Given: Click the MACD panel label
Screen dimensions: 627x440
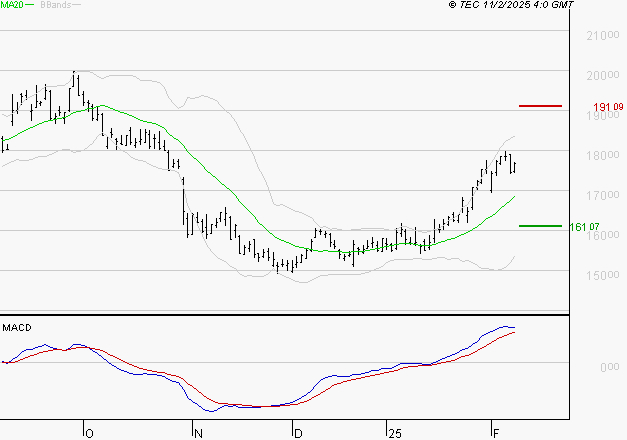Looking at the screenshot, I should pos(17,328).
